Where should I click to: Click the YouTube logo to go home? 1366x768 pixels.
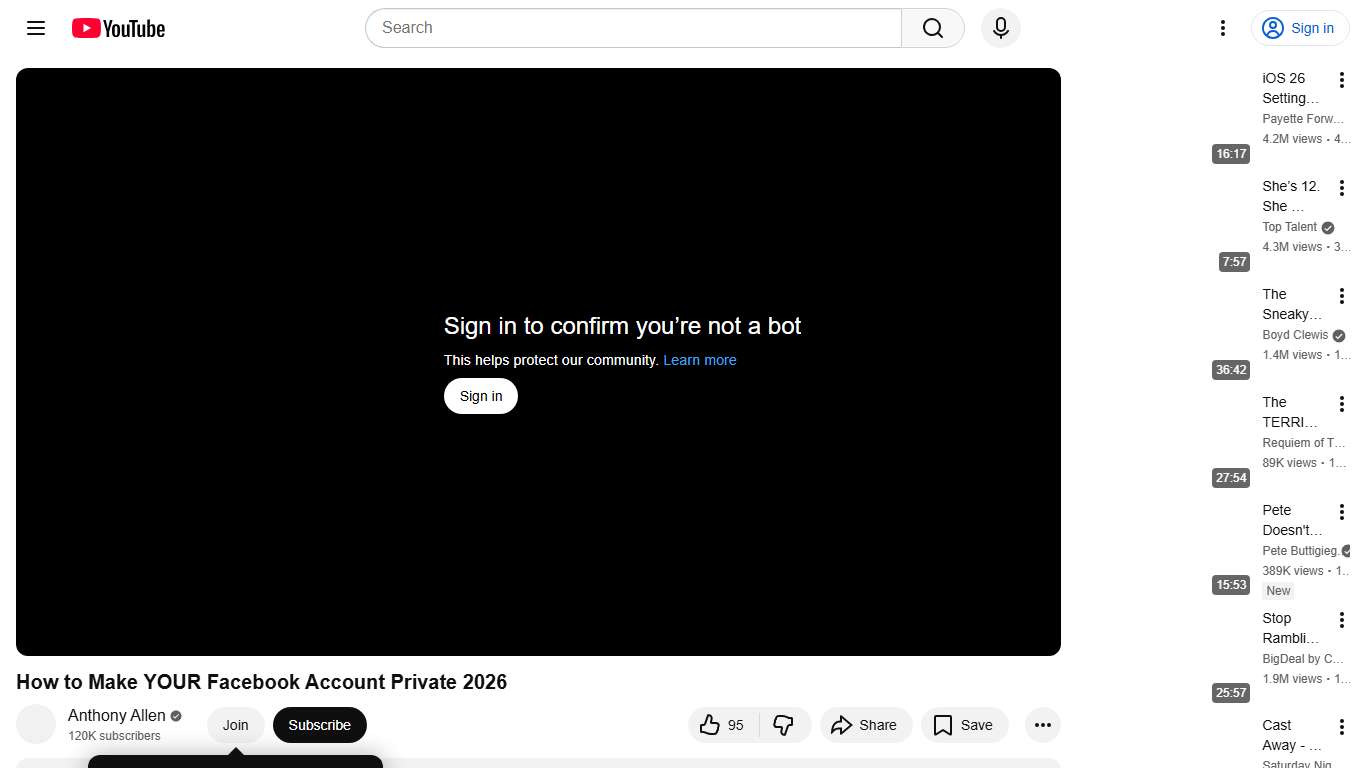tap(117, 28)
